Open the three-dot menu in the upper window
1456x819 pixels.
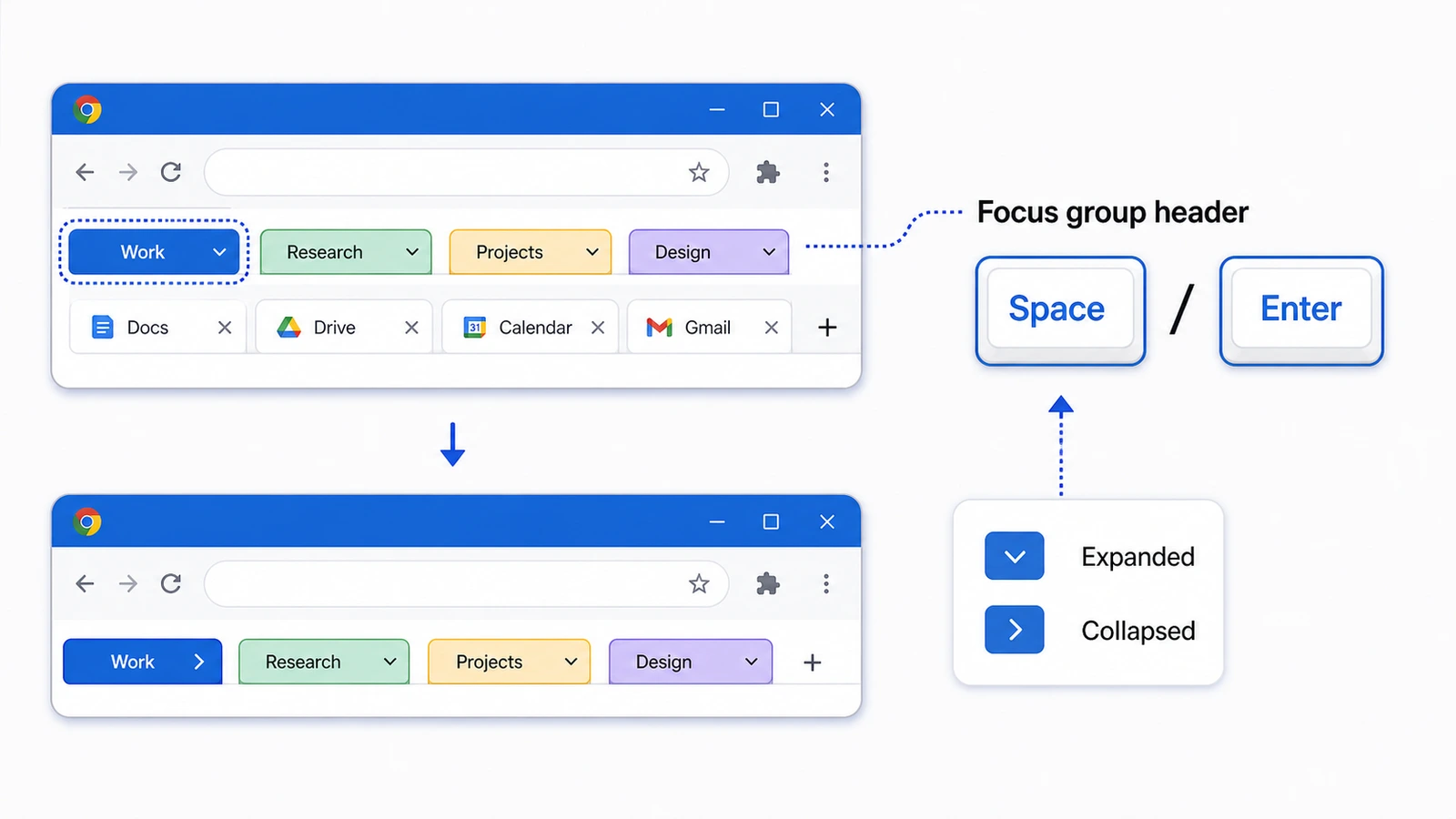pyautogui.click(x=826, y=172)
